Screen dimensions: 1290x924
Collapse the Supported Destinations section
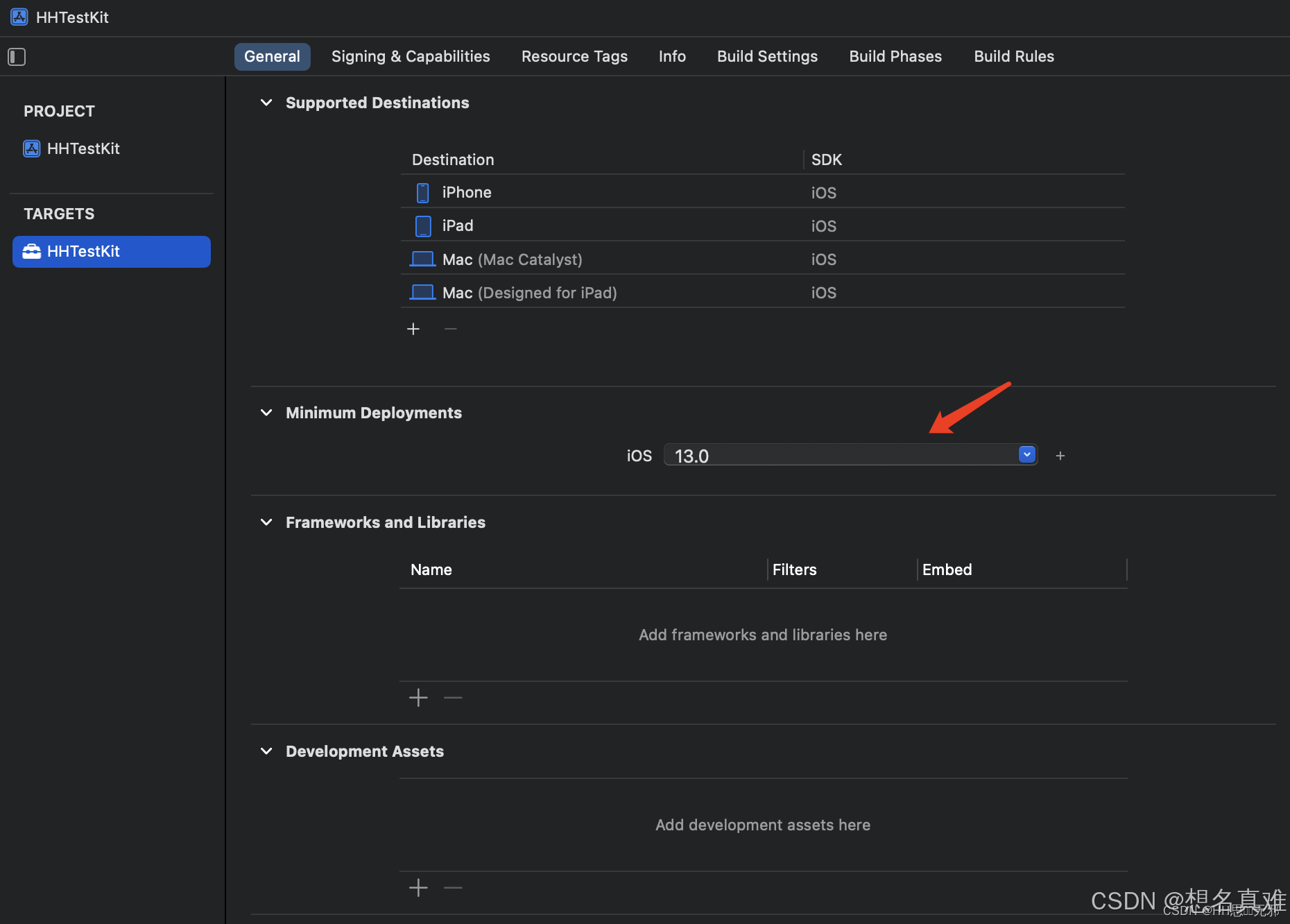click(266, 102)
